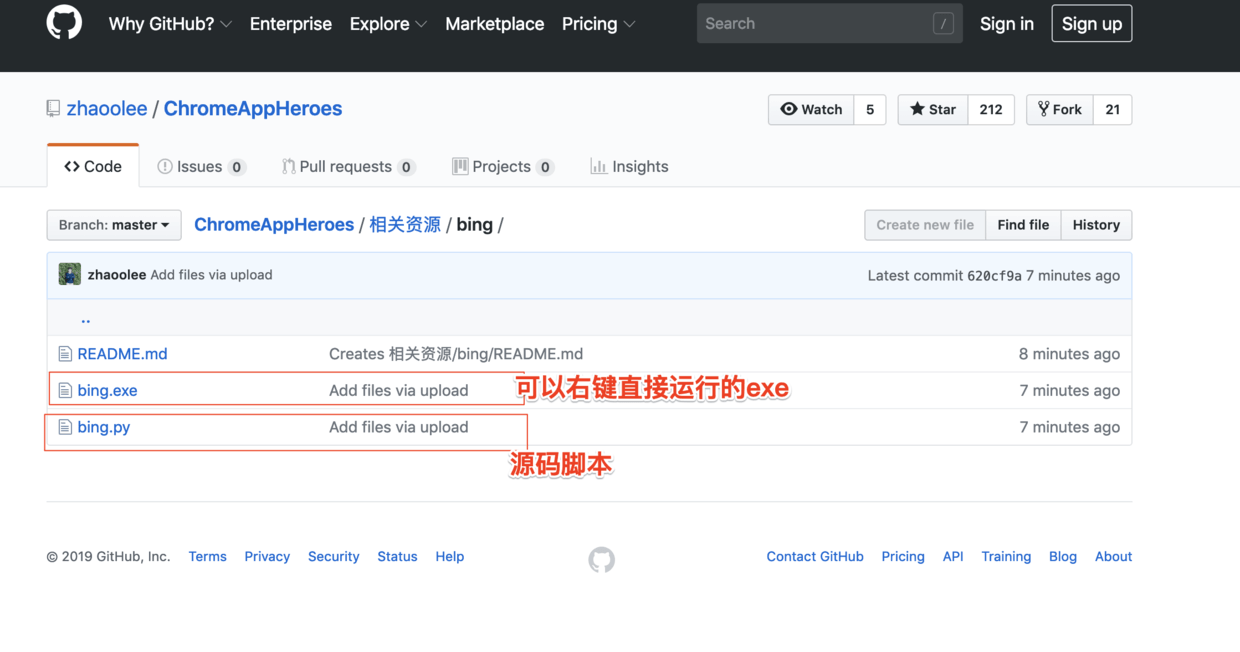The height and width of the screenshot is (652, 1240).
Task: Open bing.py's Add files via upload message
Action: tap(399, 427)
